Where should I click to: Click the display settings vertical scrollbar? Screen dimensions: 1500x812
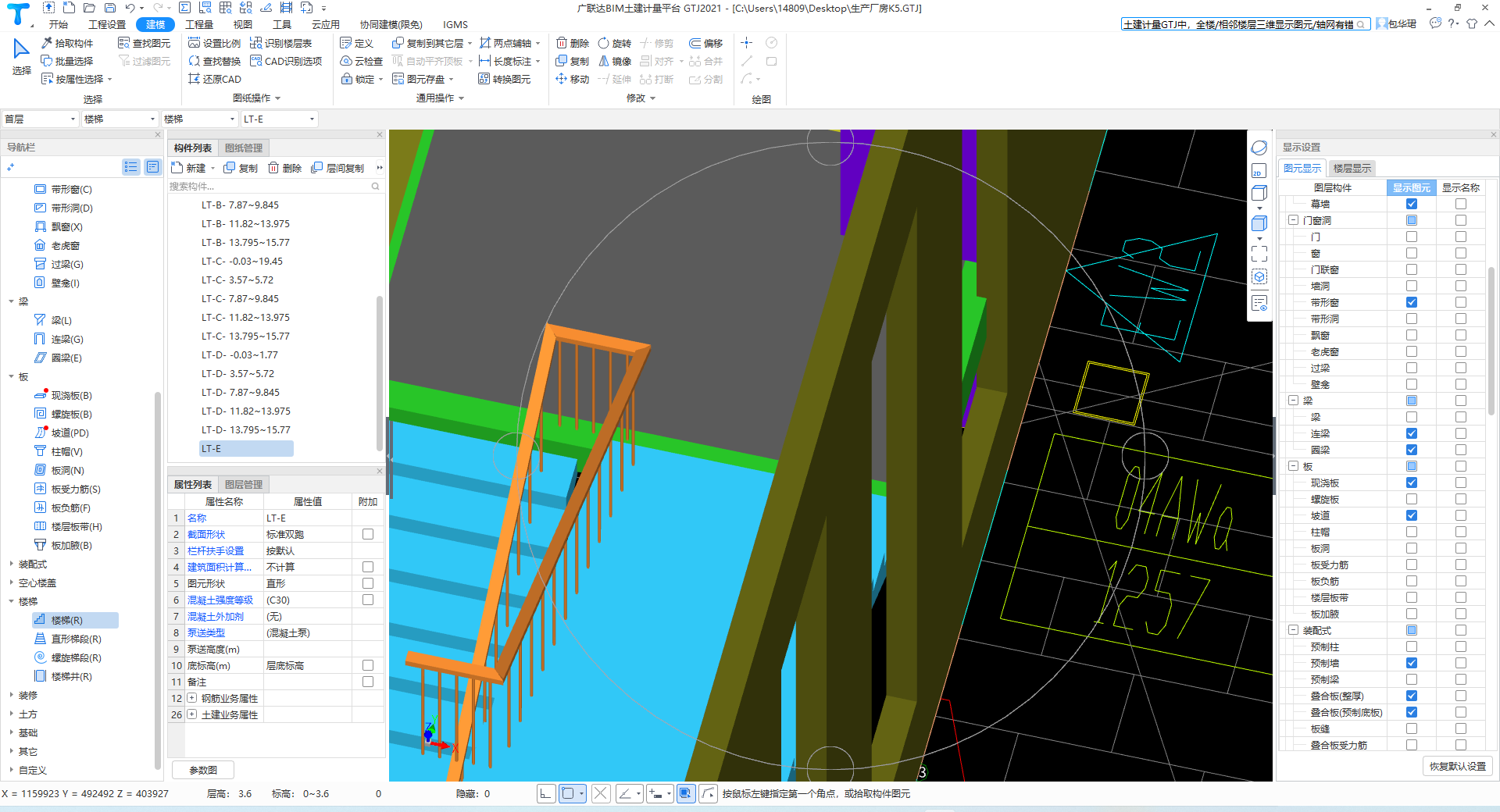[1491, 340]
